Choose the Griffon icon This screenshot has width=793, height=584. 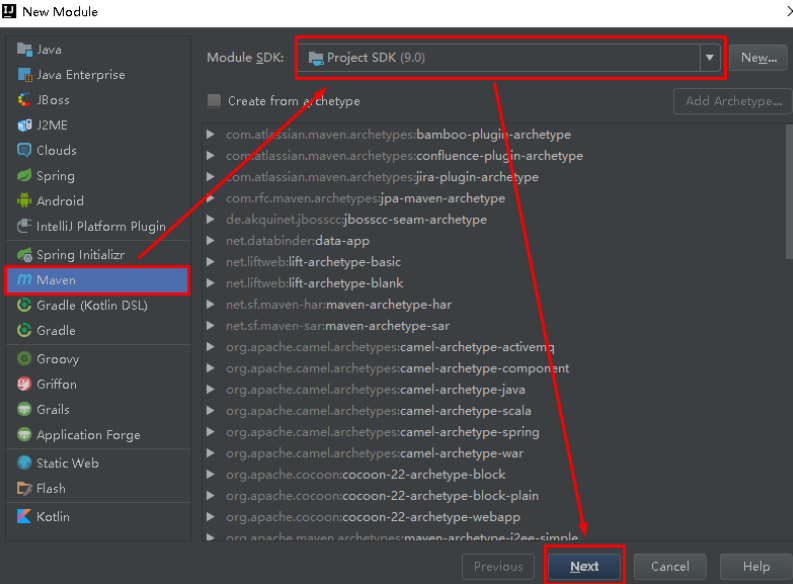pyautogui.click(x=24, y=384)
